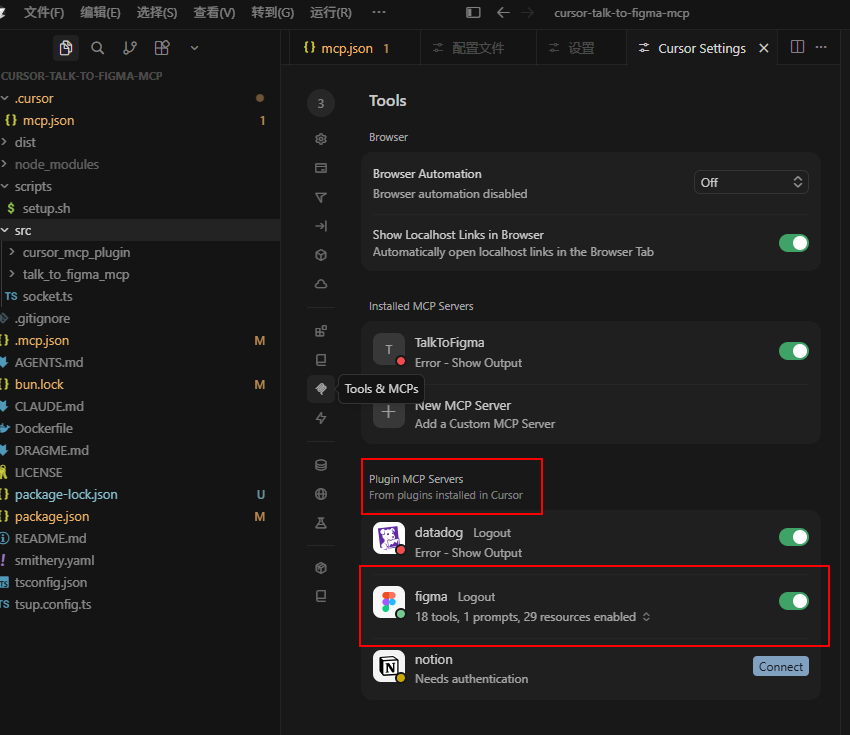
Task: Click the notion logo icon
Action: 389,666
